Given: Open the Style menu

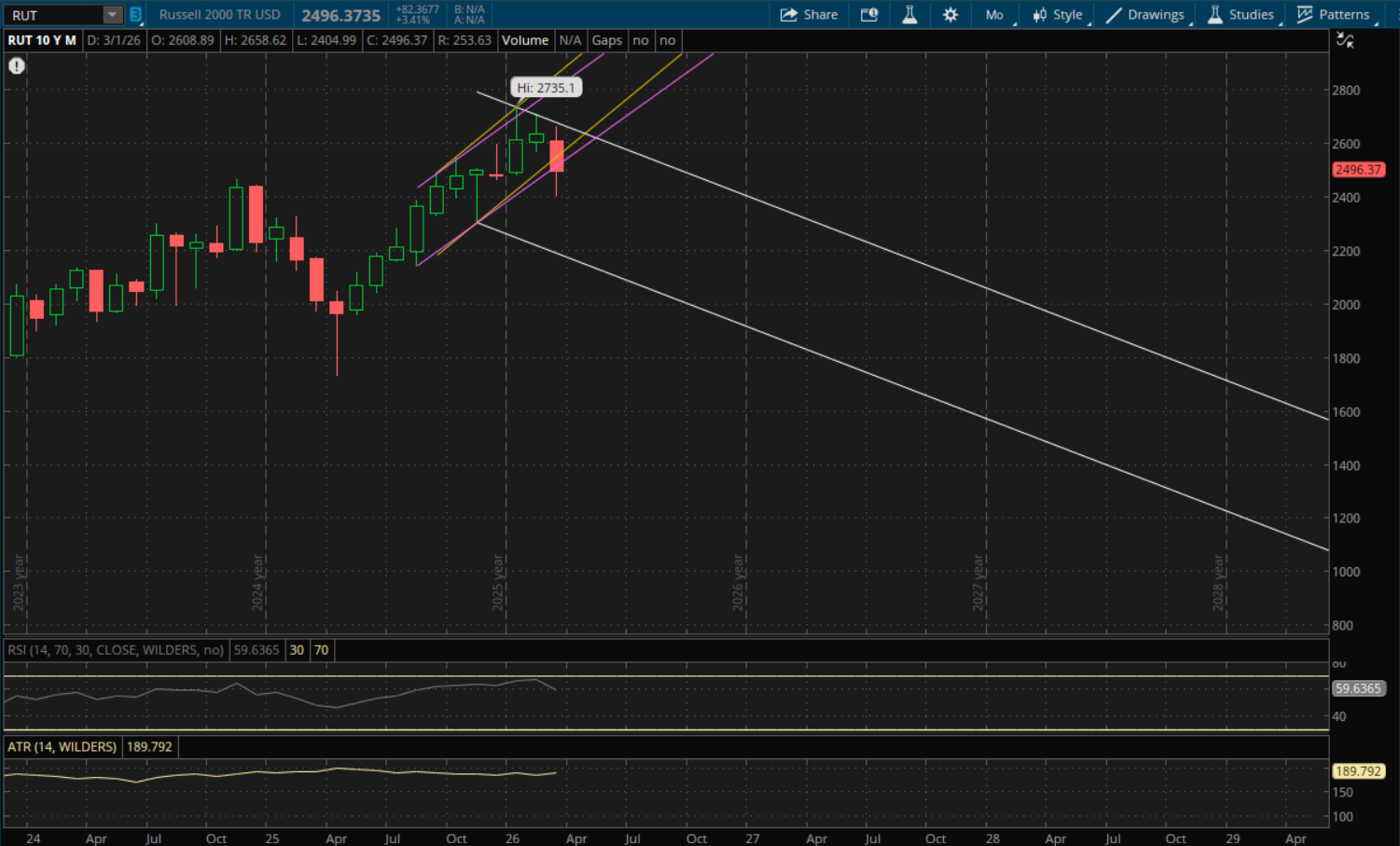Looking at the screenshot, I should click(1058, 15).
